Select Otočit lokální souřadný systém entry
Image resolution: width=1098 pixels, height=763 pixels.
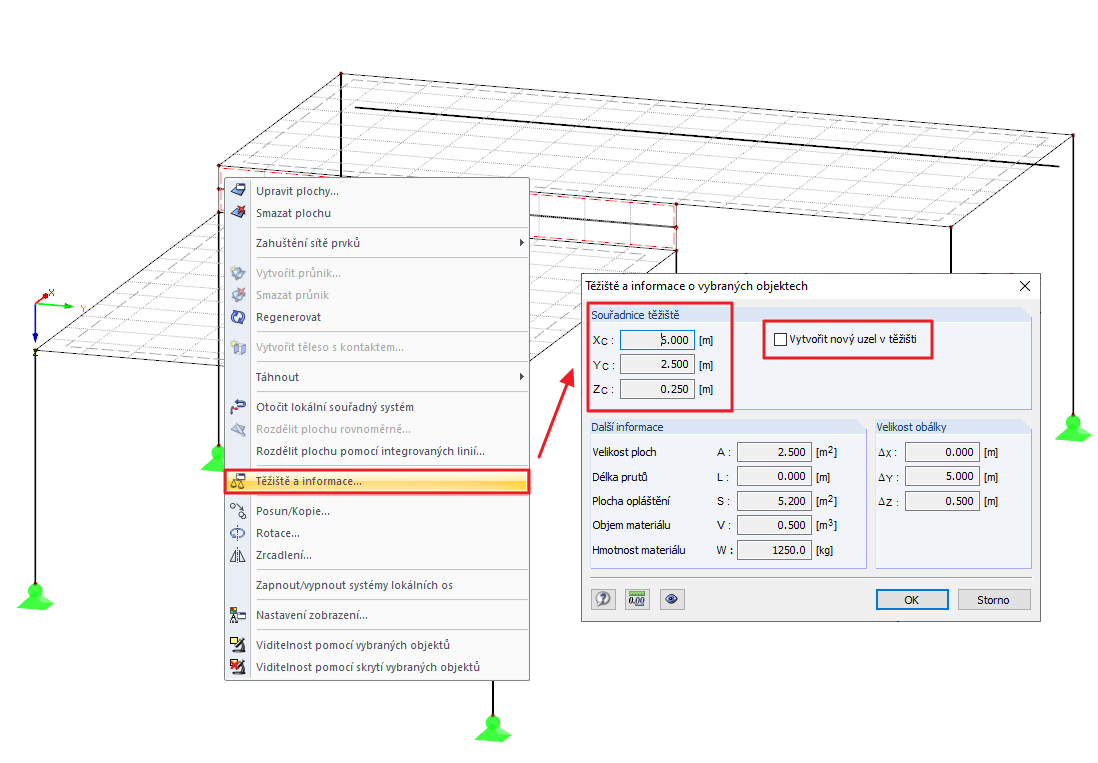(377, 407)
